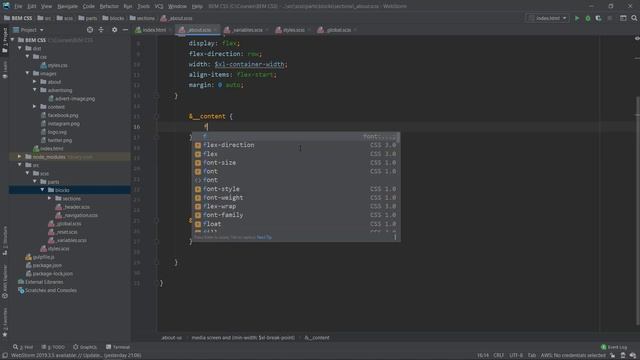Click the IDE notifications icon in status bar
The width and height of the screenshot is (640, 360).
[633, 356]
